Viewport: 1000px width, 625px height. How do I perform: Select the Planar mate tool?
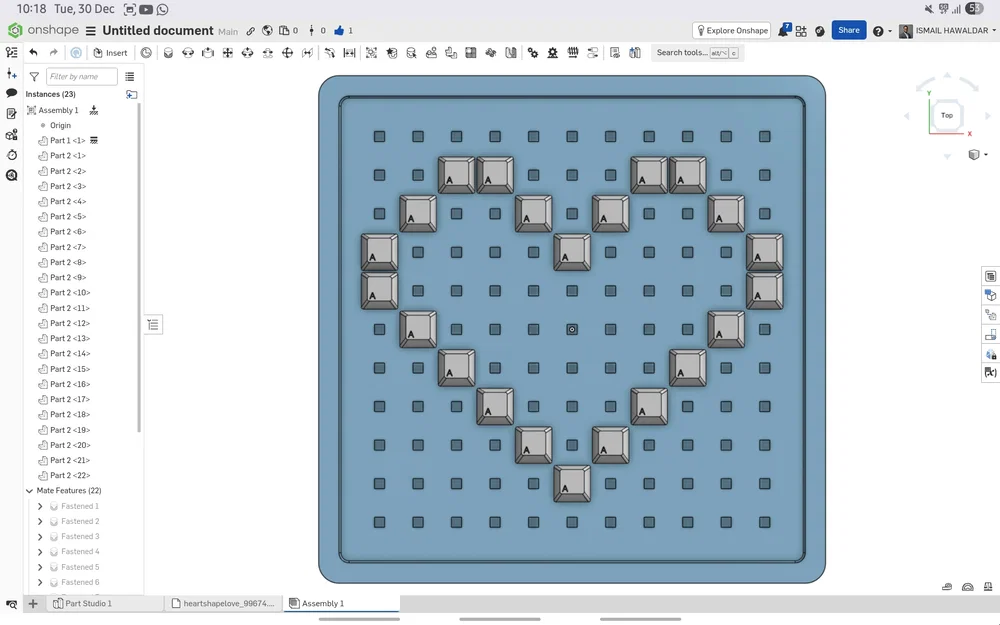click(x=228, y=53)
